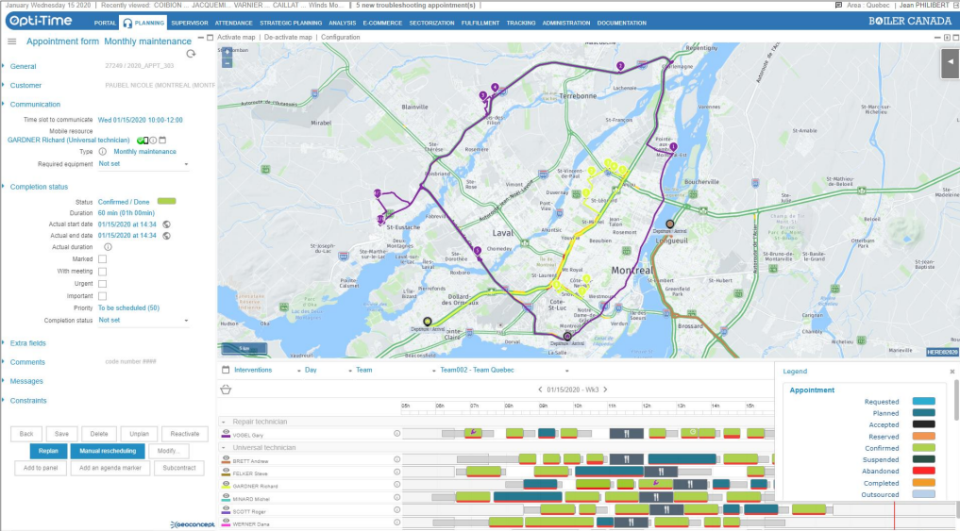Screen dimensions: 960x531
Task: Click the Requested color swatch in legend
Action: tap(924, 402)
